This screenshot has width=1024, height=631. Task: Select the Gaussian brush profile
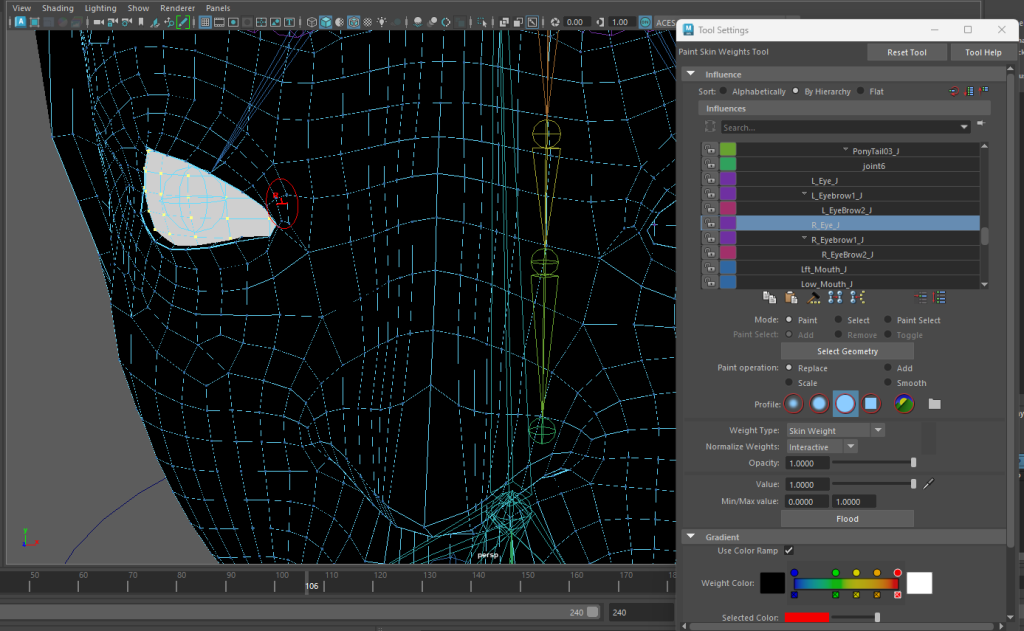pyautogui.click(x=794, y=404)
